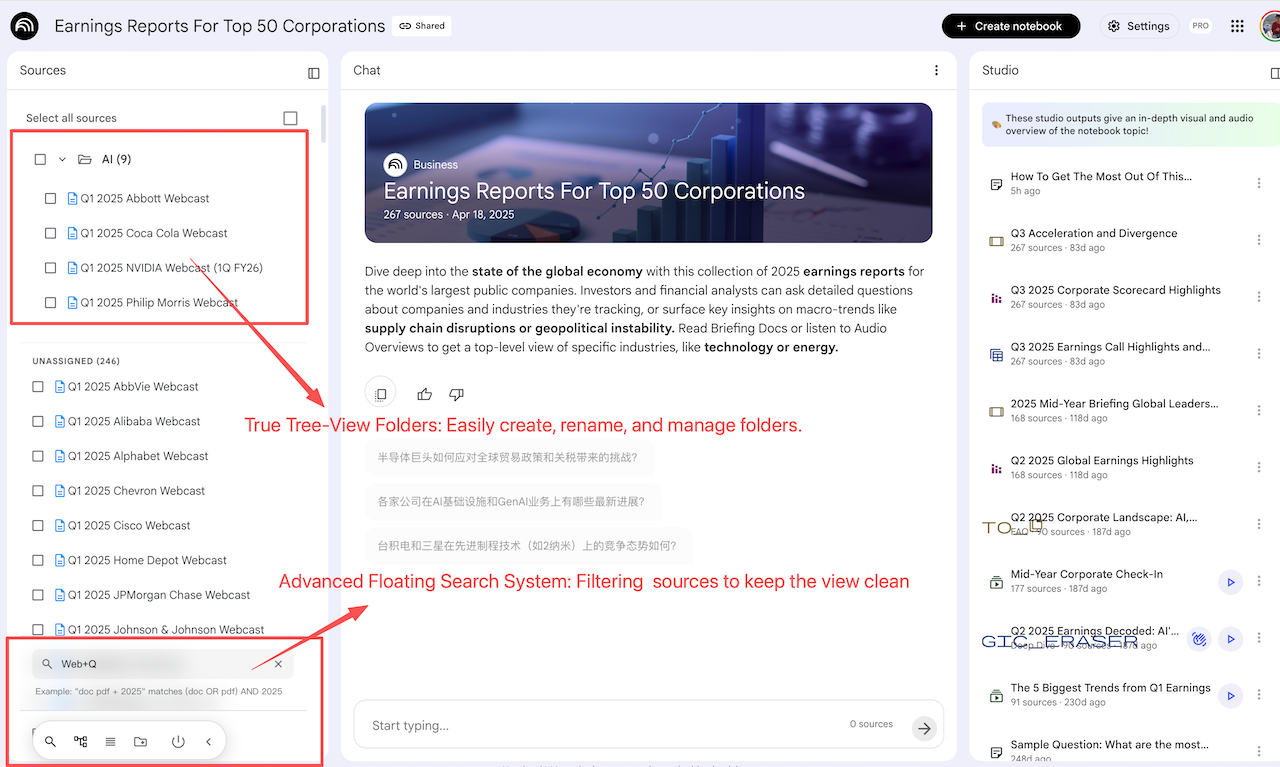Ask the semiconductor trade policy suggested question

coord(510,457)
